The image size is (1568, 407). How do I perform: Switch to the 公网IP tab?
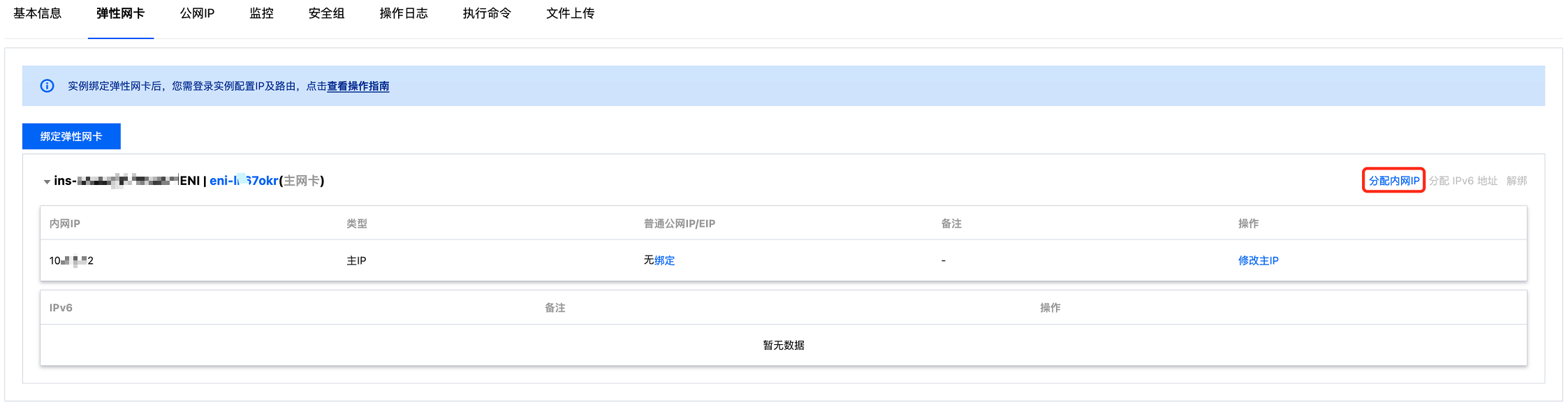[197, 13]
